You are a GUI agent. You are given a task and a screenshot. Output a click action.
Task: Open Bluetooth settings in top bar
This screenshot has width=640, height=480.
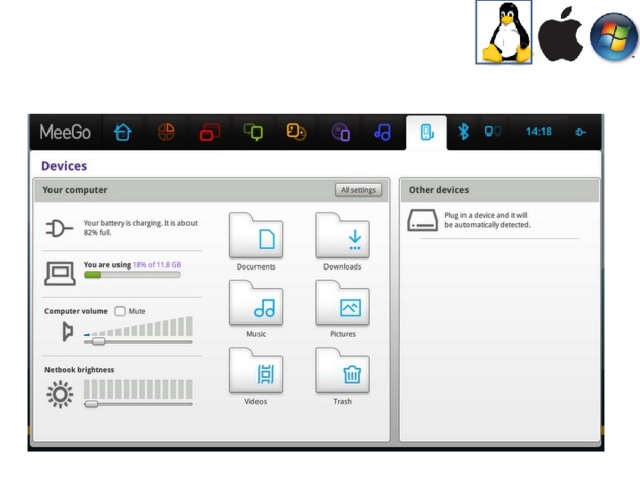point(463,131)
